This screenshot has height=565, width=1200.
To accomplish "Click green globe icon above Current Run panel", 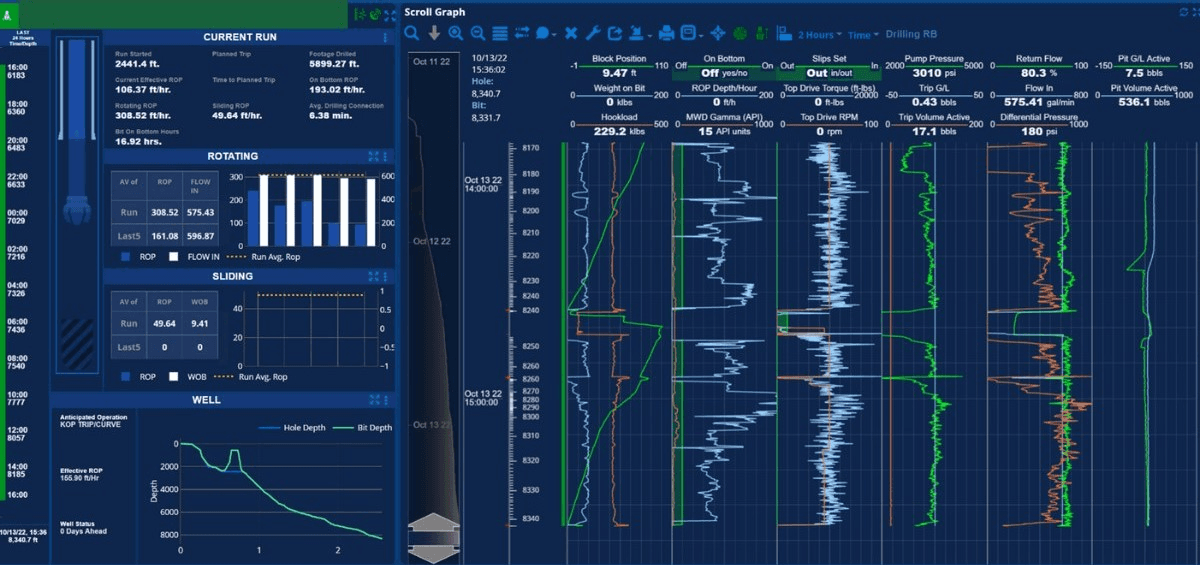I will pyautogui.click(x=375, y=14).
